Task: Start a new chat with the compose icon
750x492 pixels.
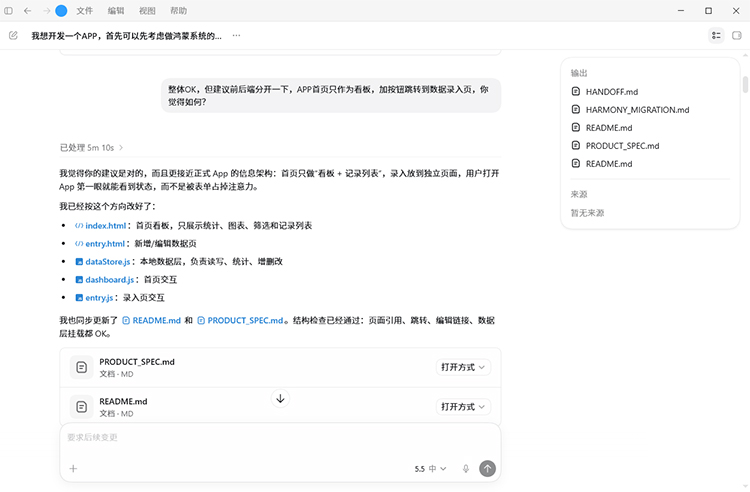Action: [x=13, y=35]
